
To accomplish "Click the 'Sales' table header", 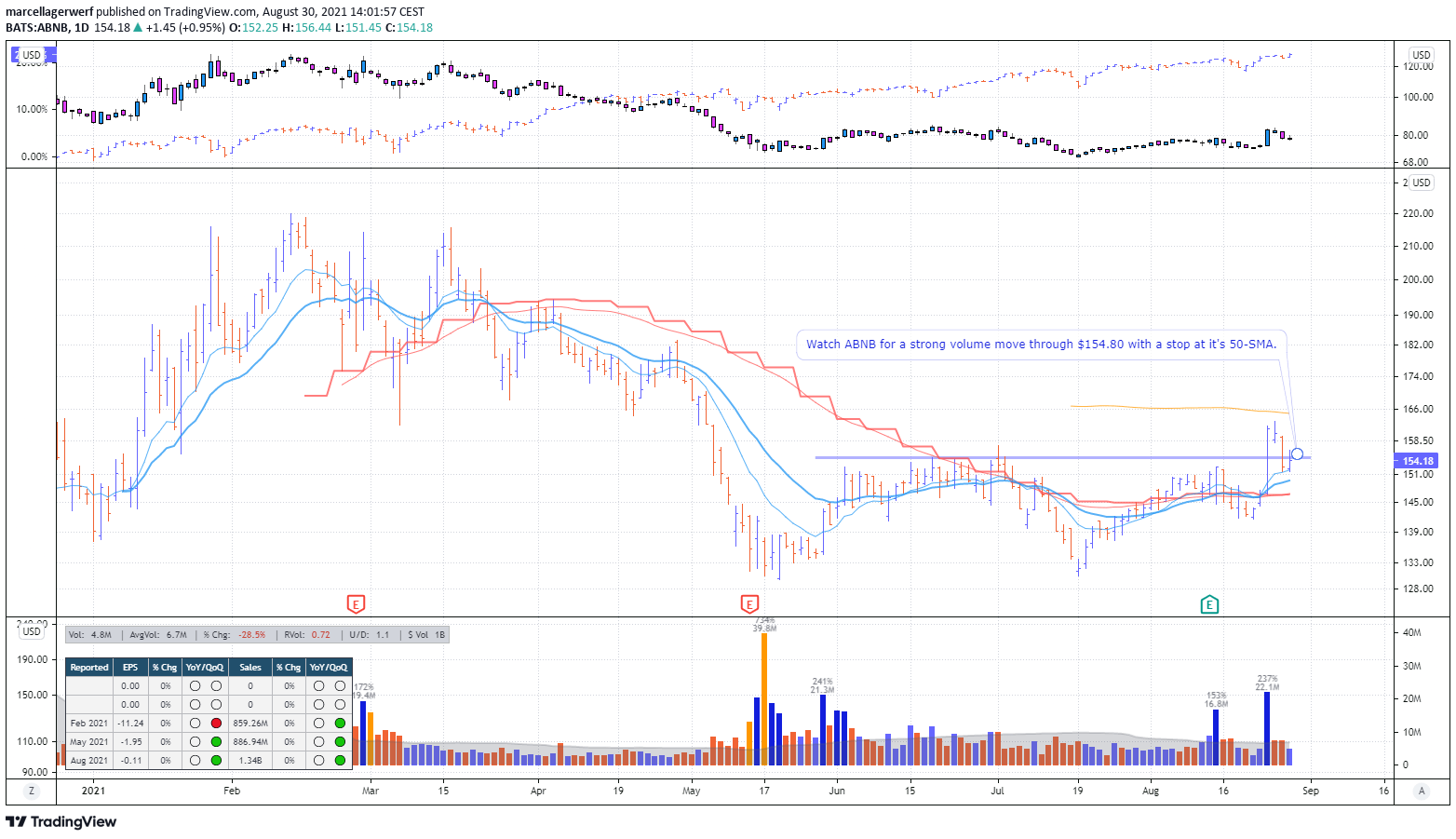I will tap(250, 667).
